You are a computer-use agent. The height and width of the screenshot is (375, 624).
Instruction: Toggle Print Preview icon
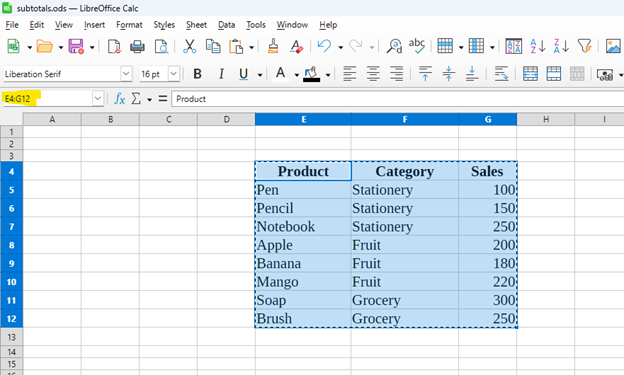[x=161, y=47]
